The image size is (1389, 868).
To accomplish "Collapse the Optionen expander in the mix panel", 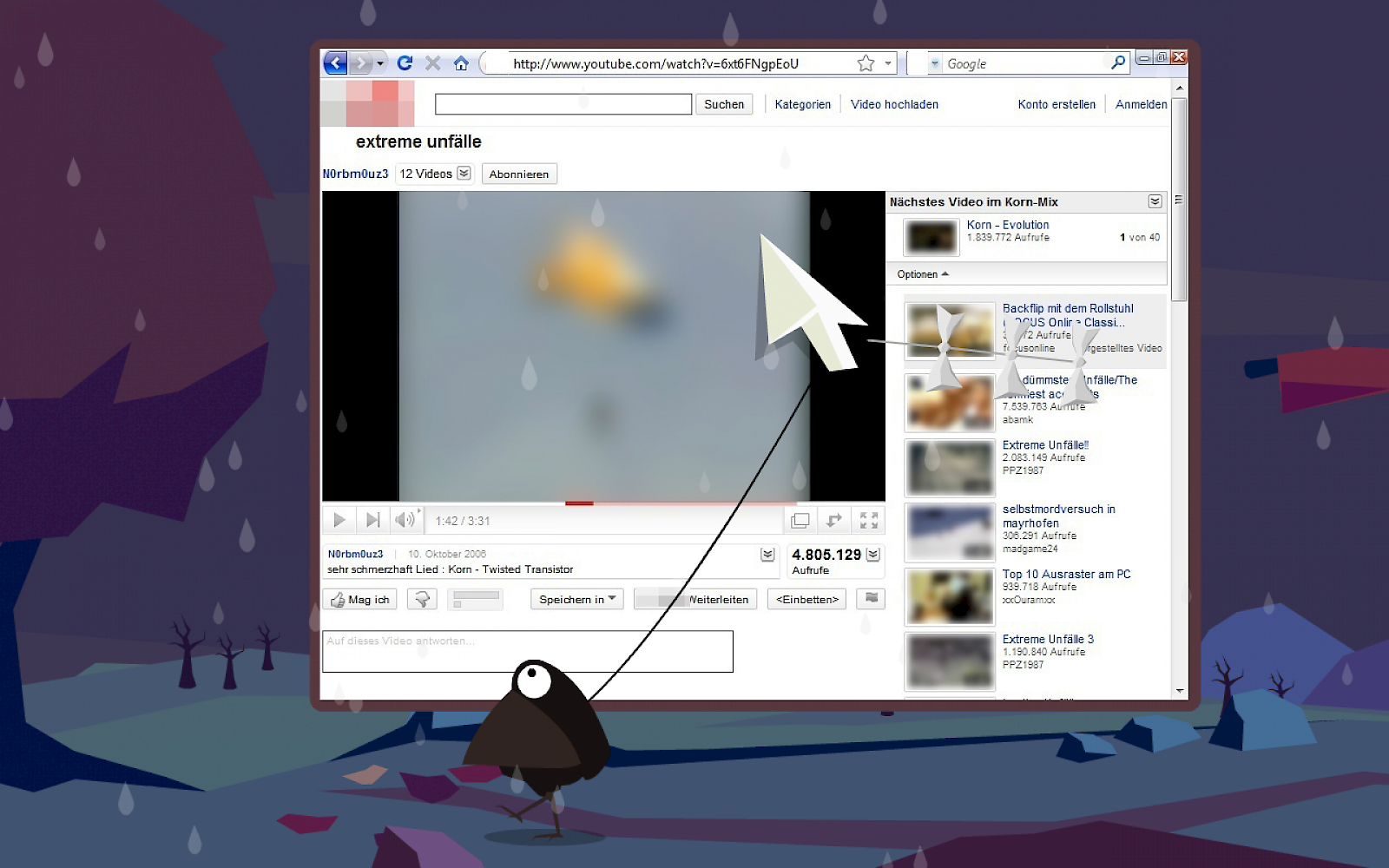I will (x=923, y=274).
